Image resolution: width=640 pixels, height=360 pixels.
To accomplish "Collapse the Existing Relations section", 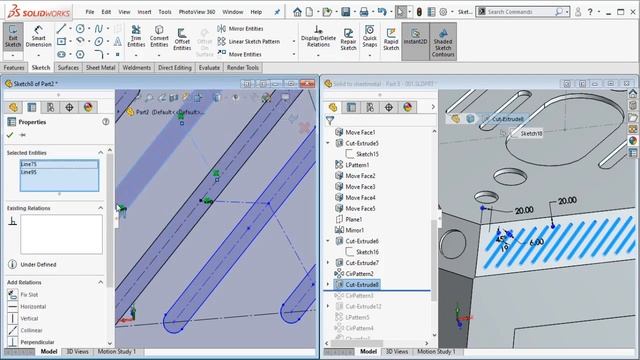I will pos(100,208).
